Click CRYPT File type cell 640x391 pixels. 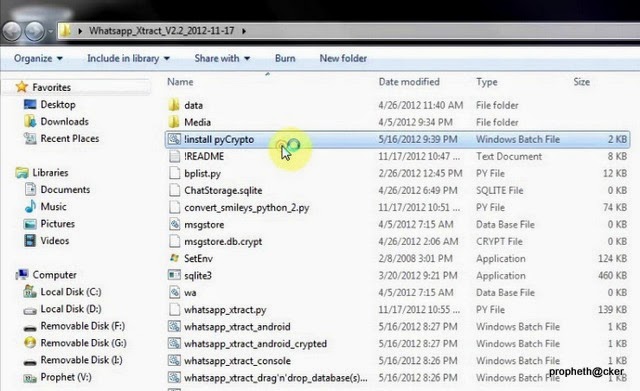click(x=499, y=242)
